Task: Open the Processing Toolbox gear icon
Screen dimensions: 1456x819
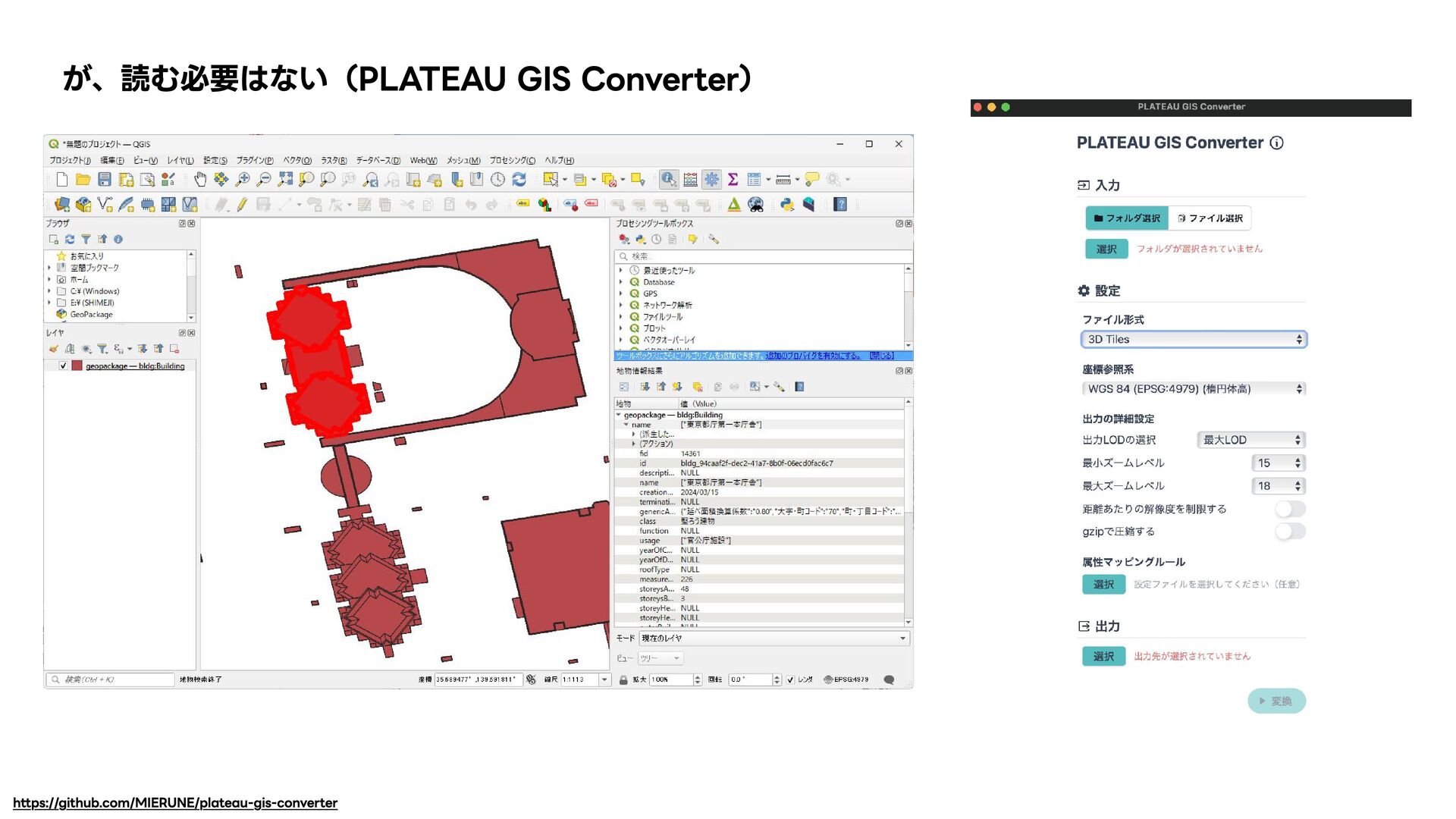Action: (x=711, y=180)
